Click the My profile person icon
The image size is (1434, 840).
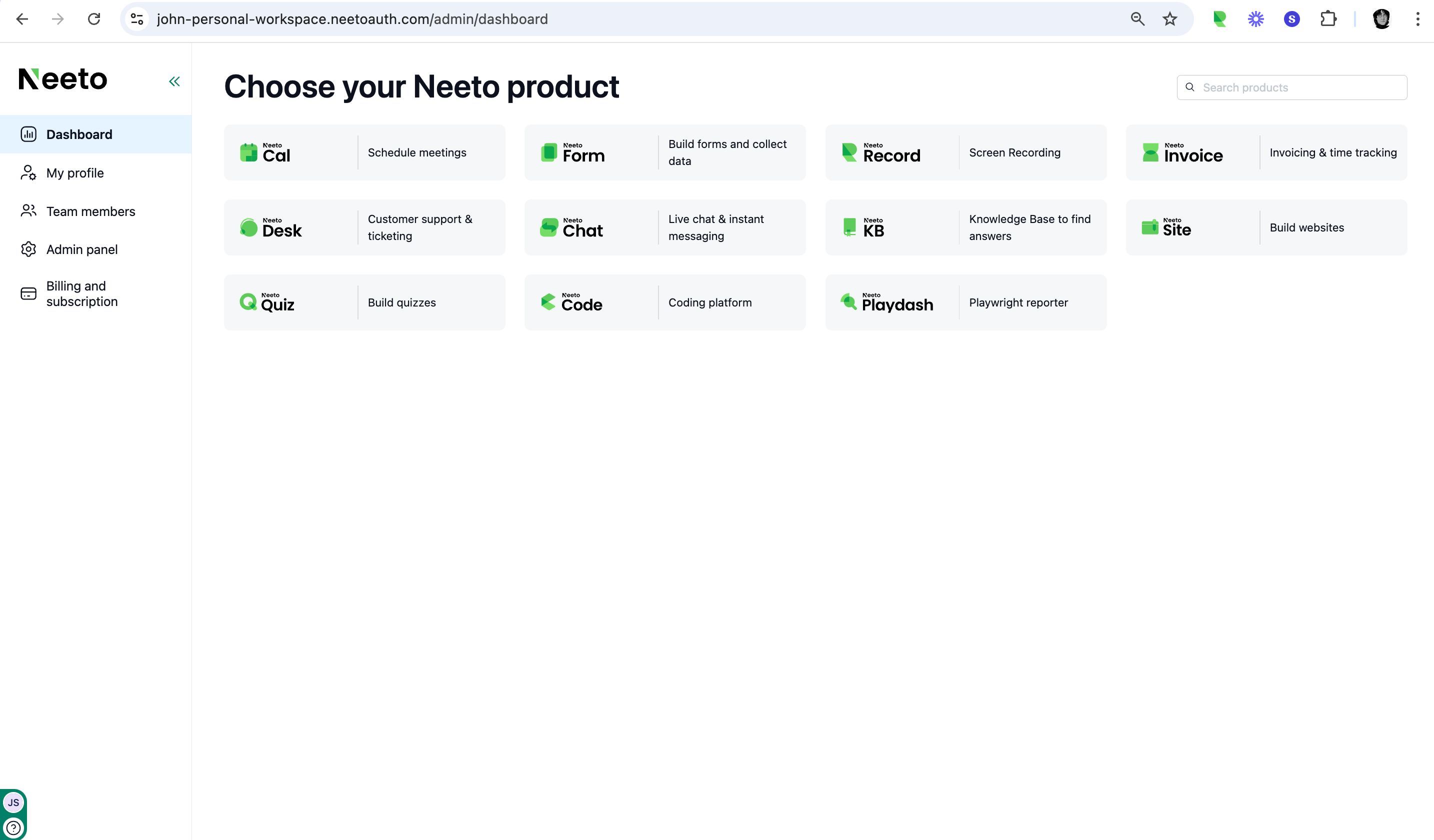[28, 172]
